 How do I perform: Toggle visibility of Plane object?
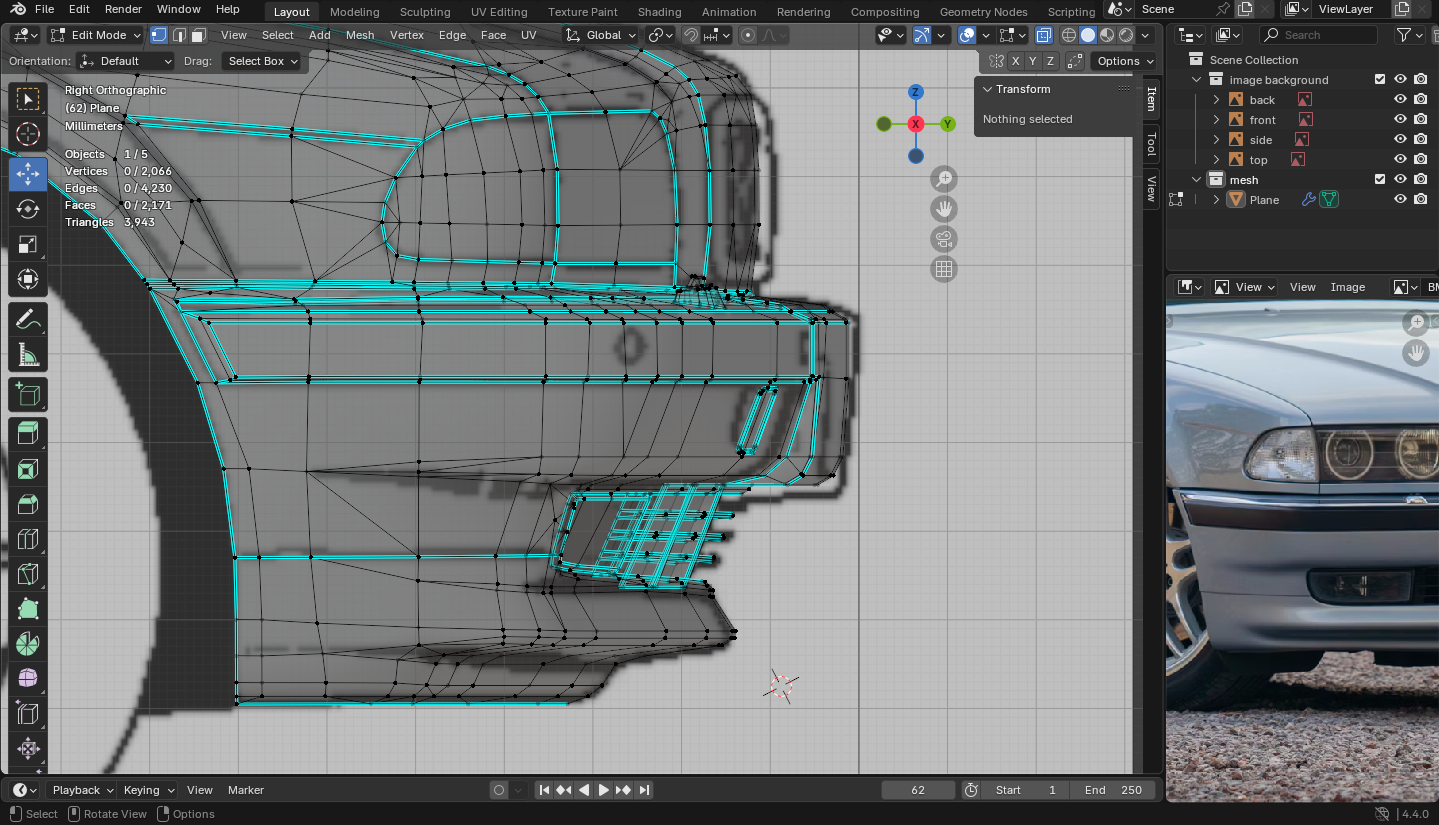(x=1400, y=200)
